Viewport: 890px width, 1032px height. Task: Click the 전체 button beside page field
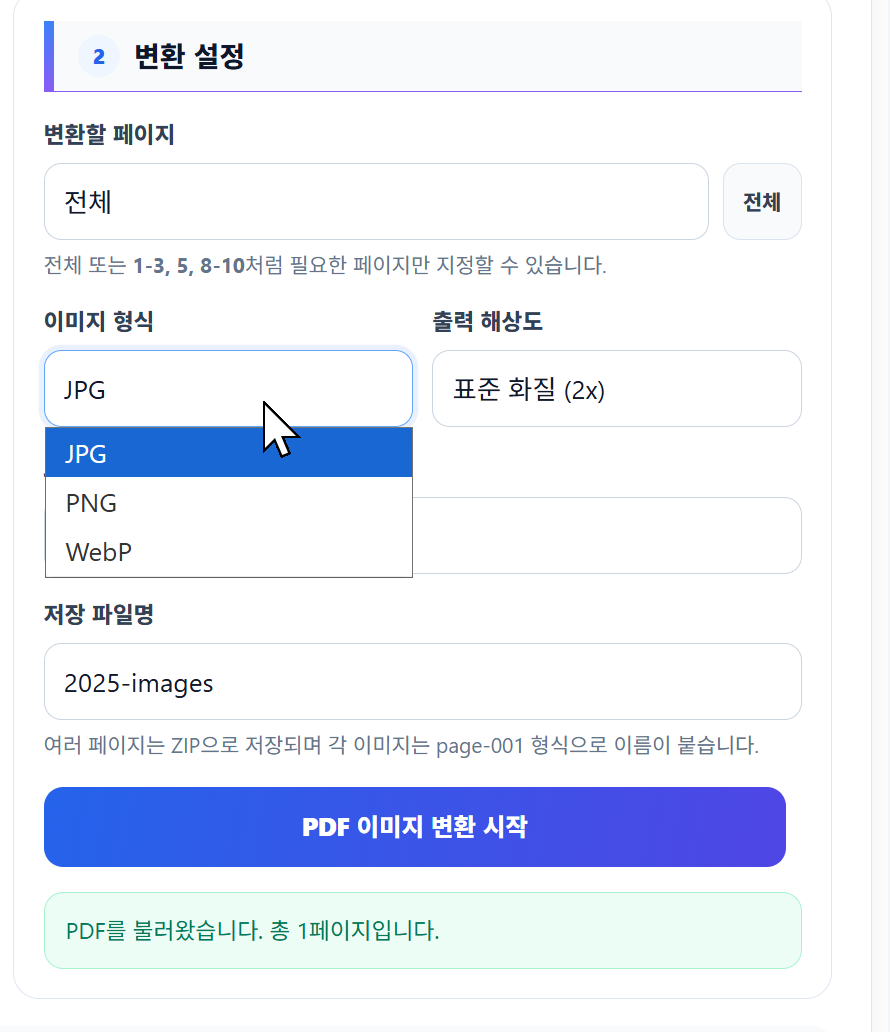(762, 202)
